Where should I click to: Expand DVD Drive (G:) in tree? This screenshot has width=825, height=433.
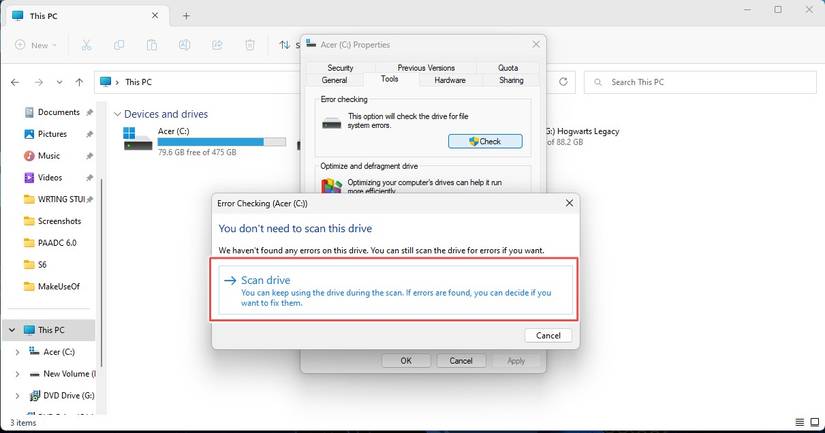(x=17, y=396)
